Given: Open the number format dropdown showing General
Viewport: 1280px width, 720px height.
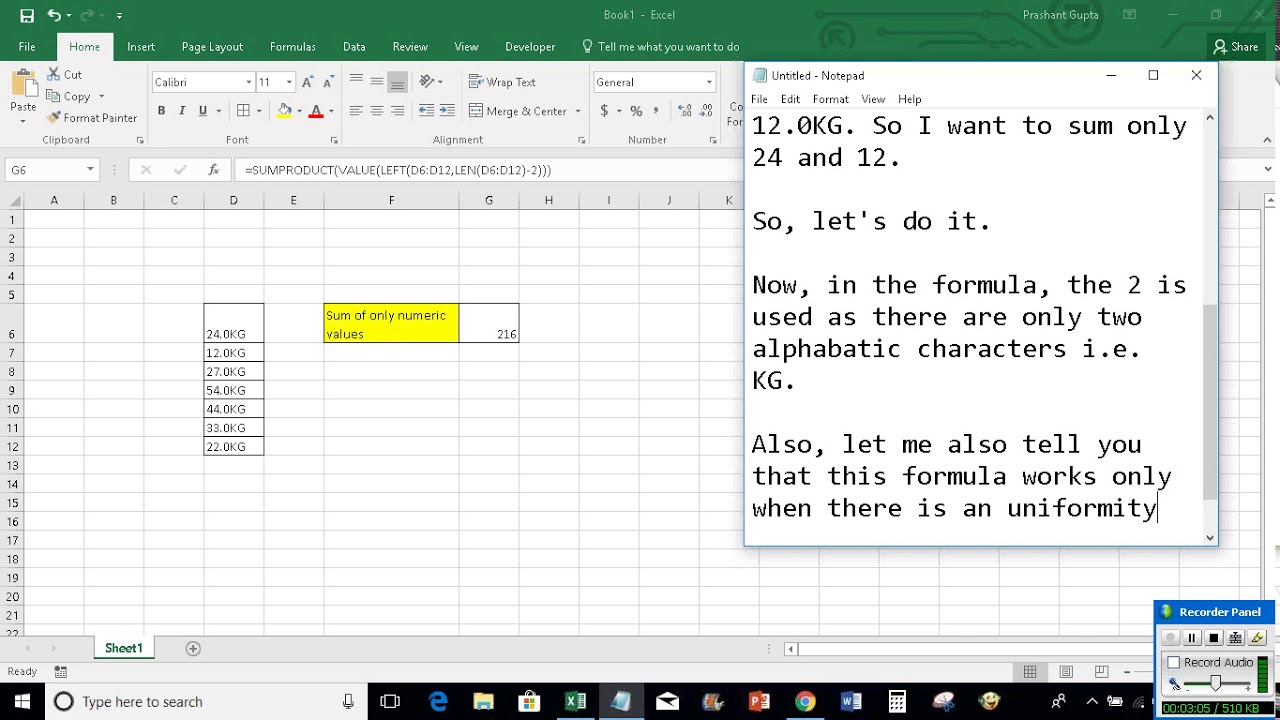Looking at the screenshot, I should click(709, 82).
